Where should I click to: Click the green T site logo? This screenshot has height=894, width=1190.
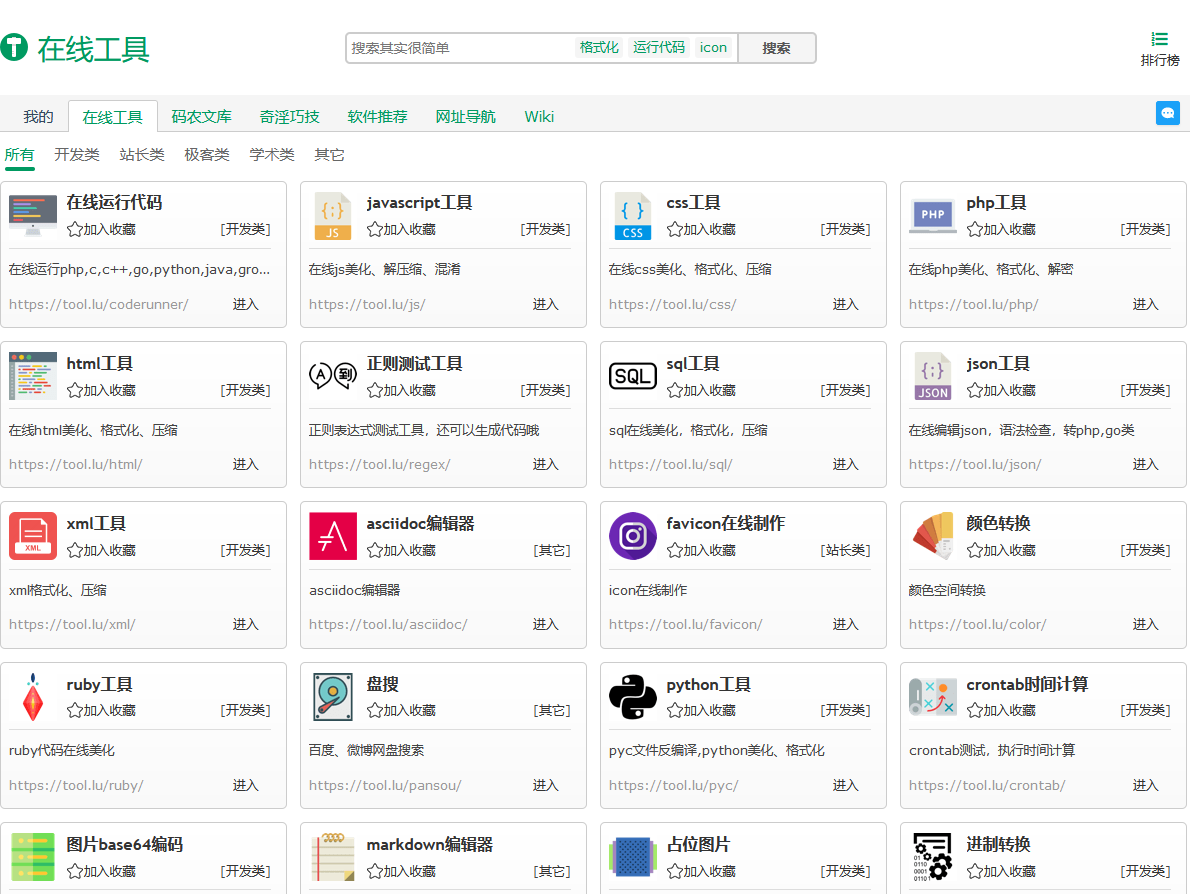(x=14, y=47)
